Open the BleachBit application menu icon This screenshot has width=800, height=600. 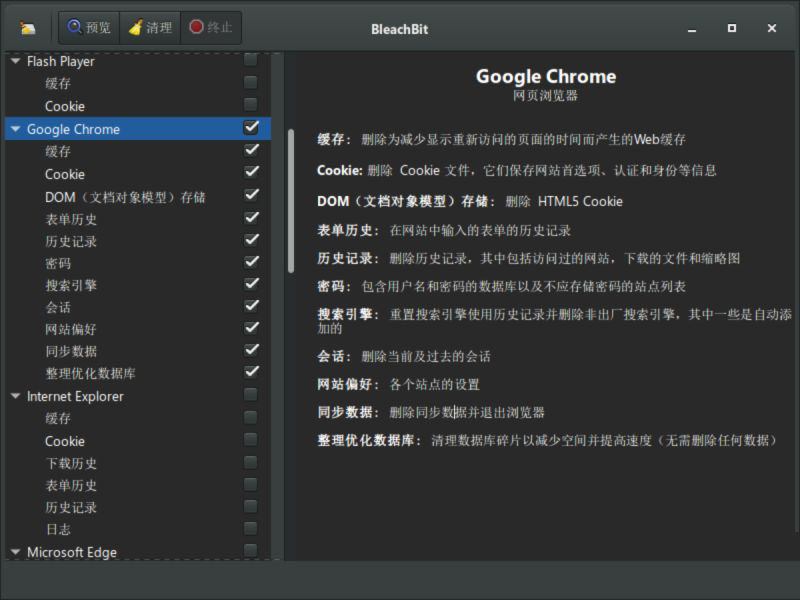[28, 28]
